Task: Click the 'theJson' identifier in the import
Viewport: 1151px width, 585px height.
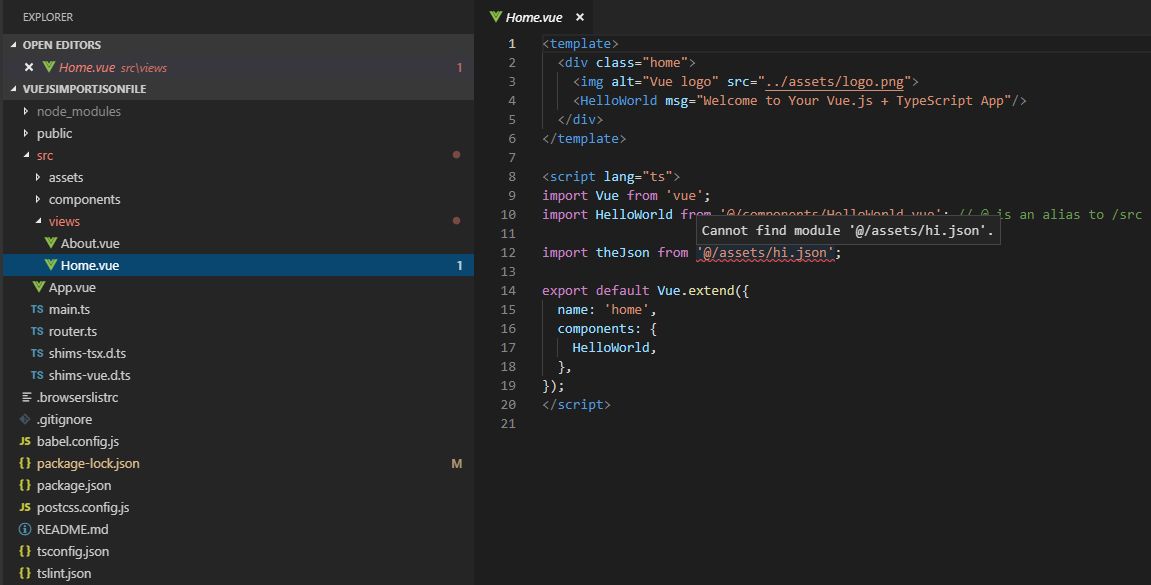Action: [622, 252]
